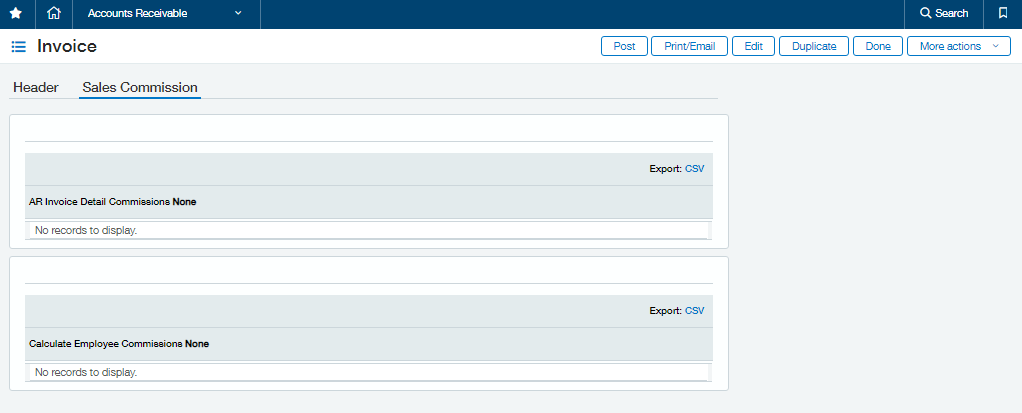Export AR Invoice Detail Commissions as CSV
1022x413 pixels.
click(x=695, y=169)
